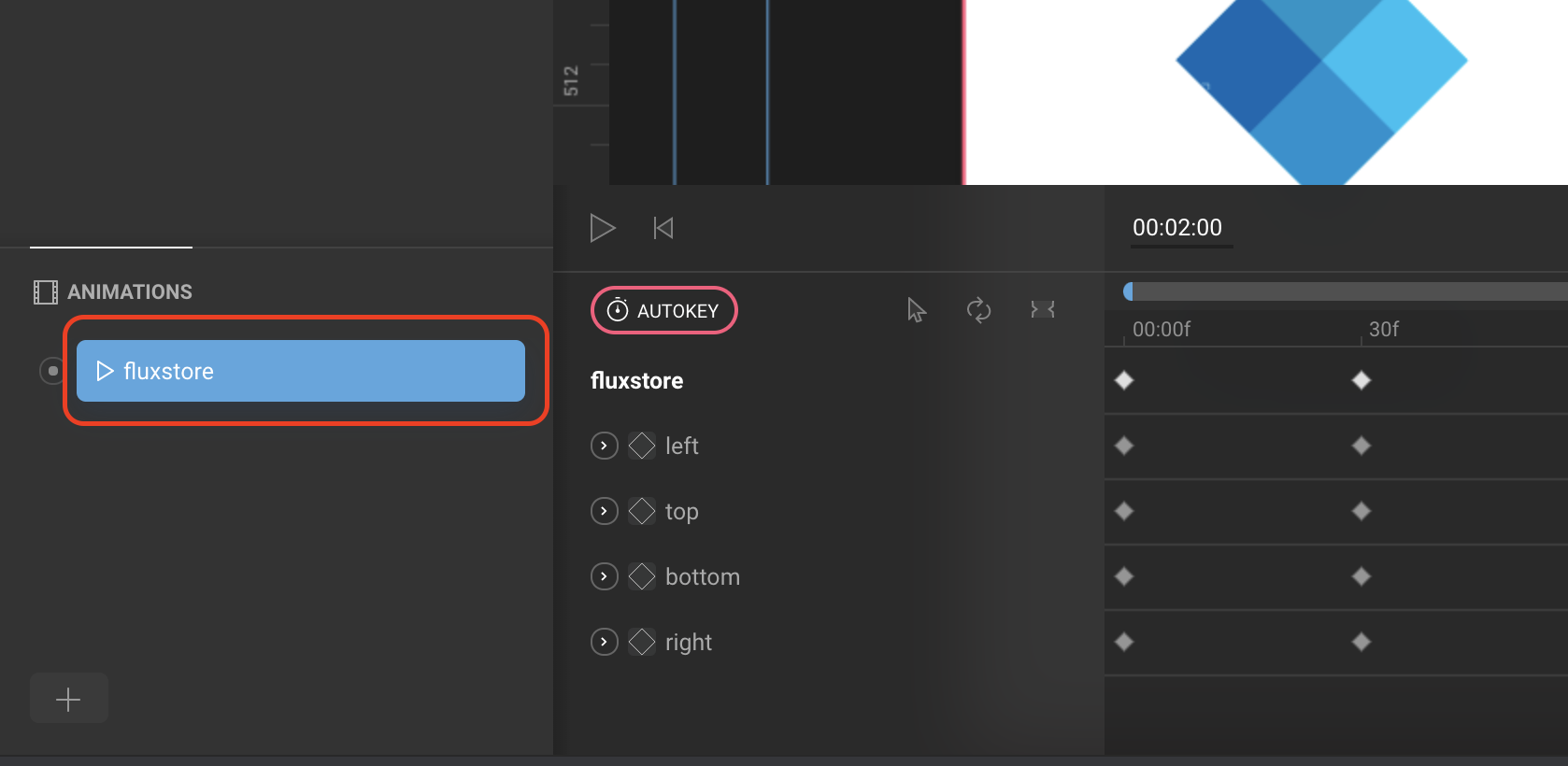The image size is (1568, 766).
Task: Add keyframe diamond for left property
Action: point(642,446)
